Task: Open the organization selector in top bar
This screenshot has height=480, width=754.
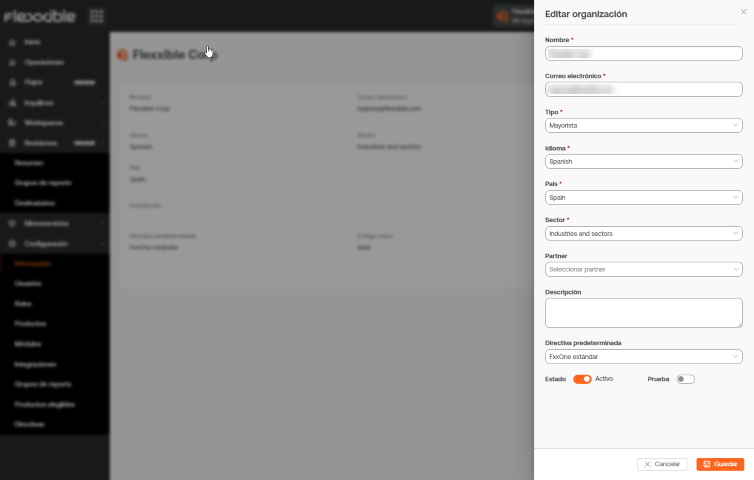Action: point(515,16)
